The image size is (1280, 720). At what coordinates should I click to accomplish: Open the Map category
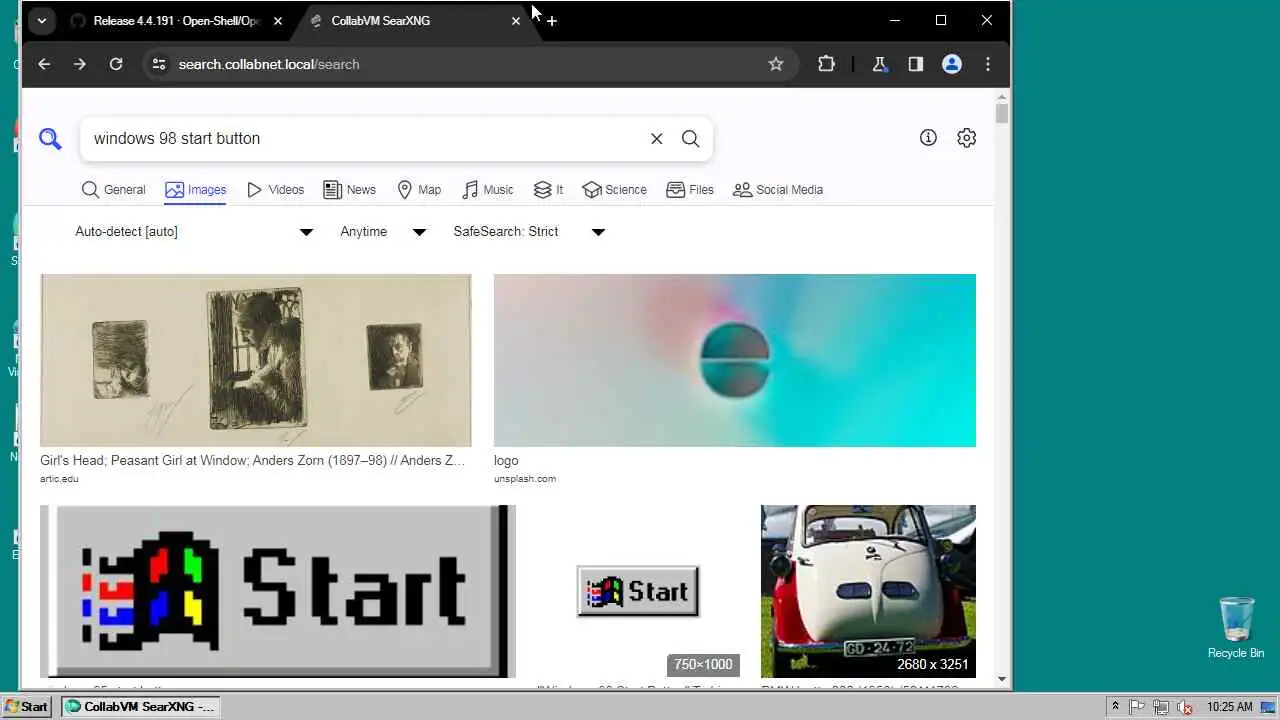419,190
